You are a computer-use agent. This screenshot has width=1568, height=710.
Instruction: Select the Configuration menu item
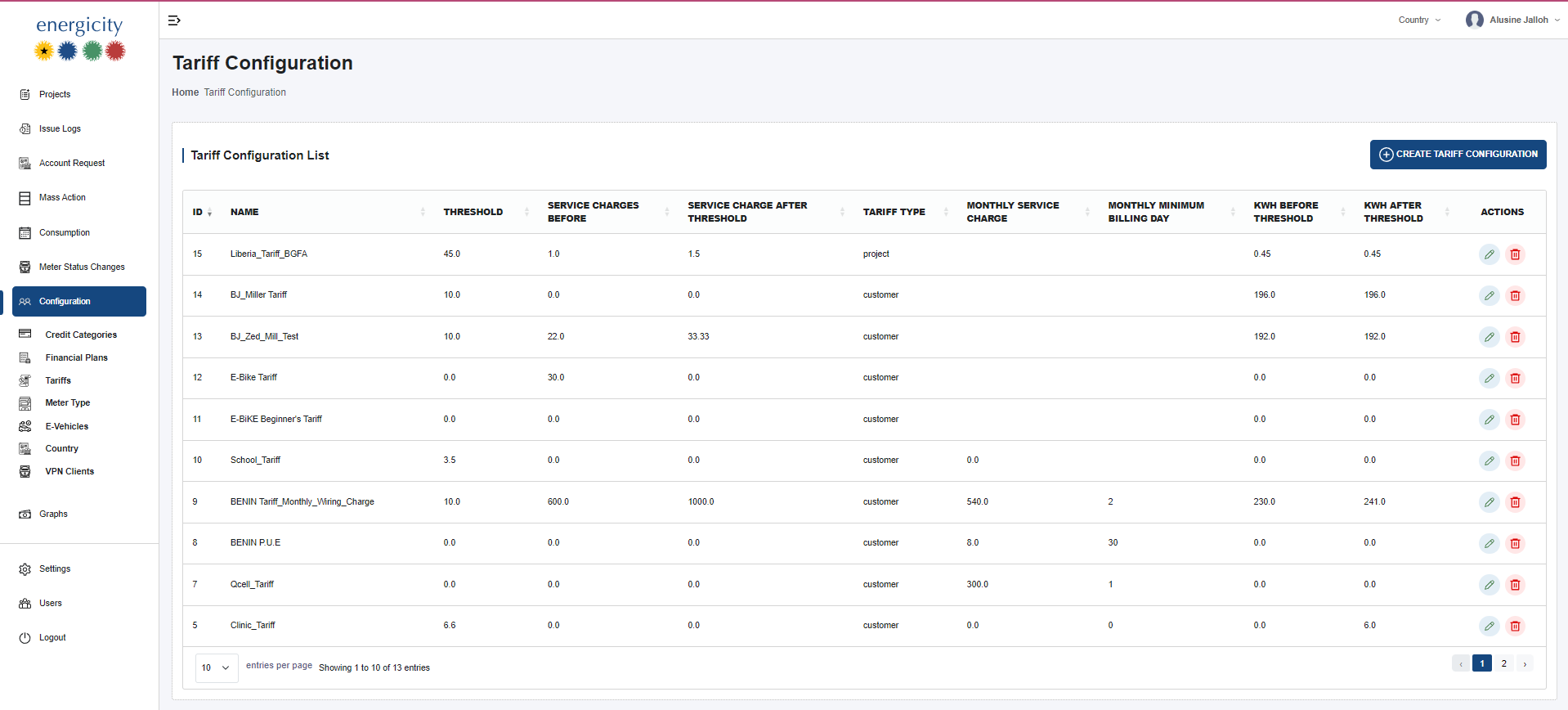click(x=79, y=301)
